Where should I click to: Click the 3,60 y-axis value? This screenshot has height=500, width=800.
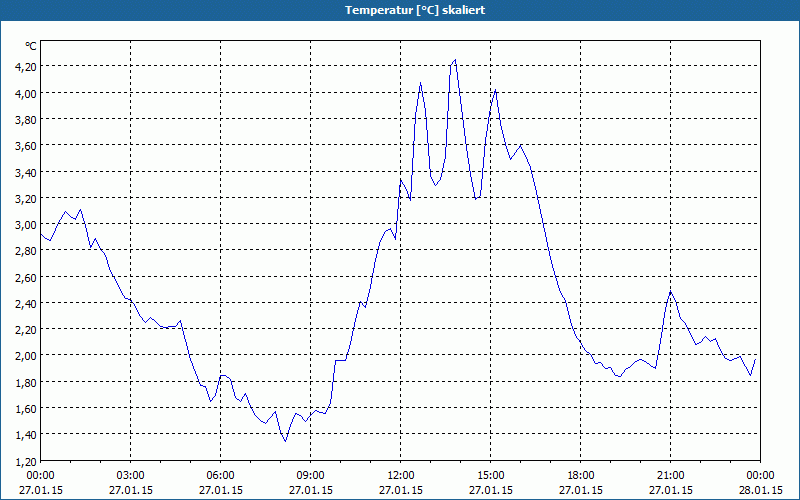click(26, 146)
